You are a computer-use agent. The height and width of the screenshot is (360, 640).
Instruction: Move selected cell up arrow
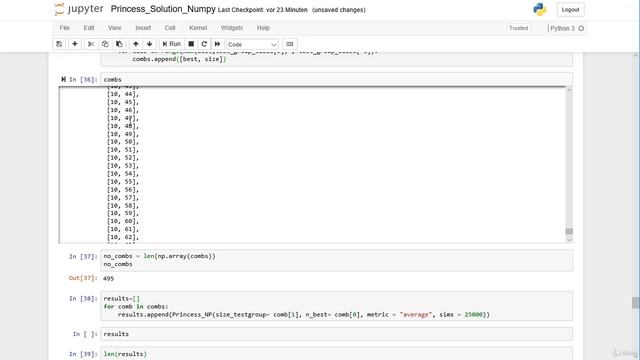pyautogui.click(x=136, y=44)
